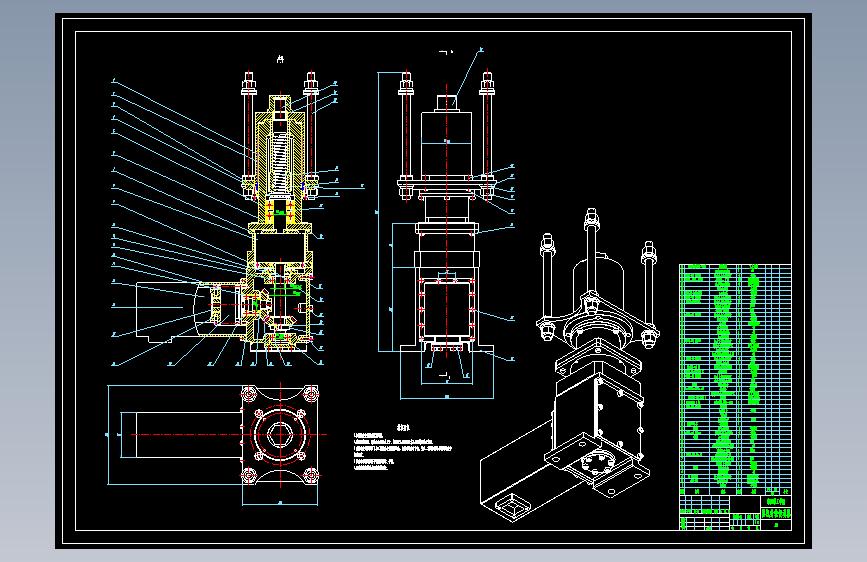Click the technical requirements text block
This screenshot has height=562, width=867.
[403, 448]
